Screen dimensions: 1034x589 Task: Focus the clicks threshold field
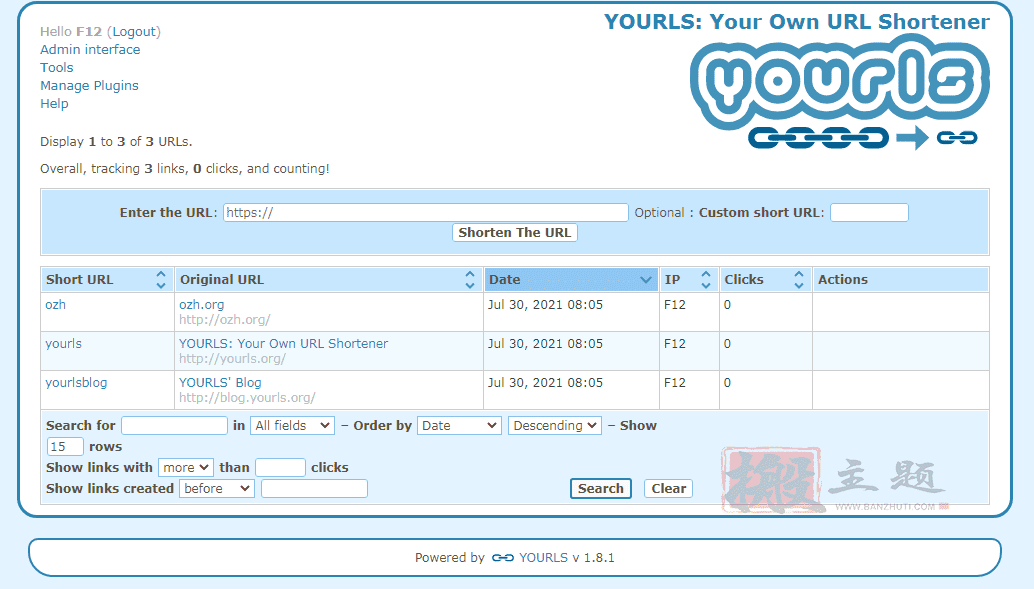pos(280,468)
